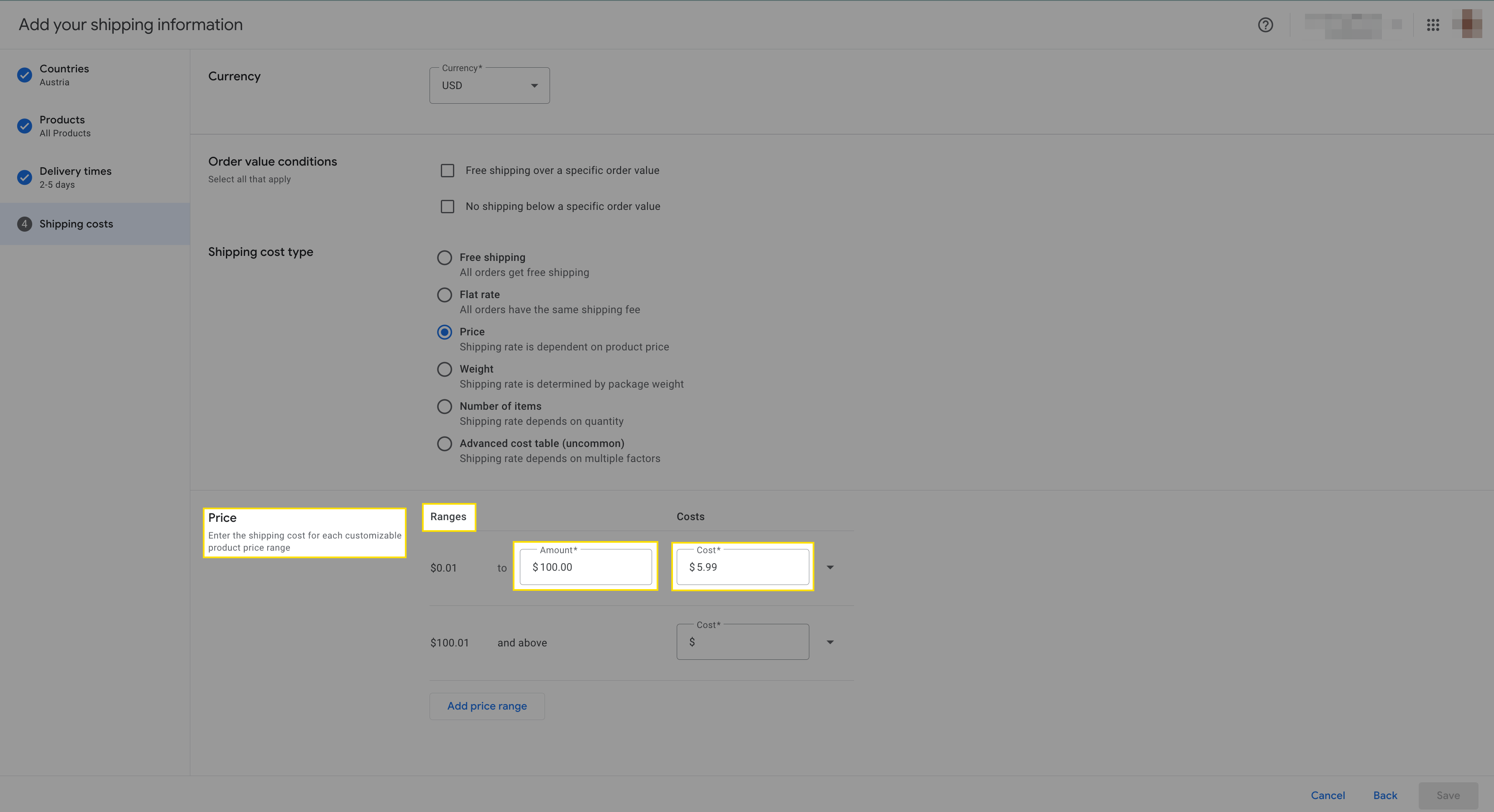The height and width of the screenshot is (812, 1494).
Task: Click the Amount field showing $100.00
Action: coord(586,567)
